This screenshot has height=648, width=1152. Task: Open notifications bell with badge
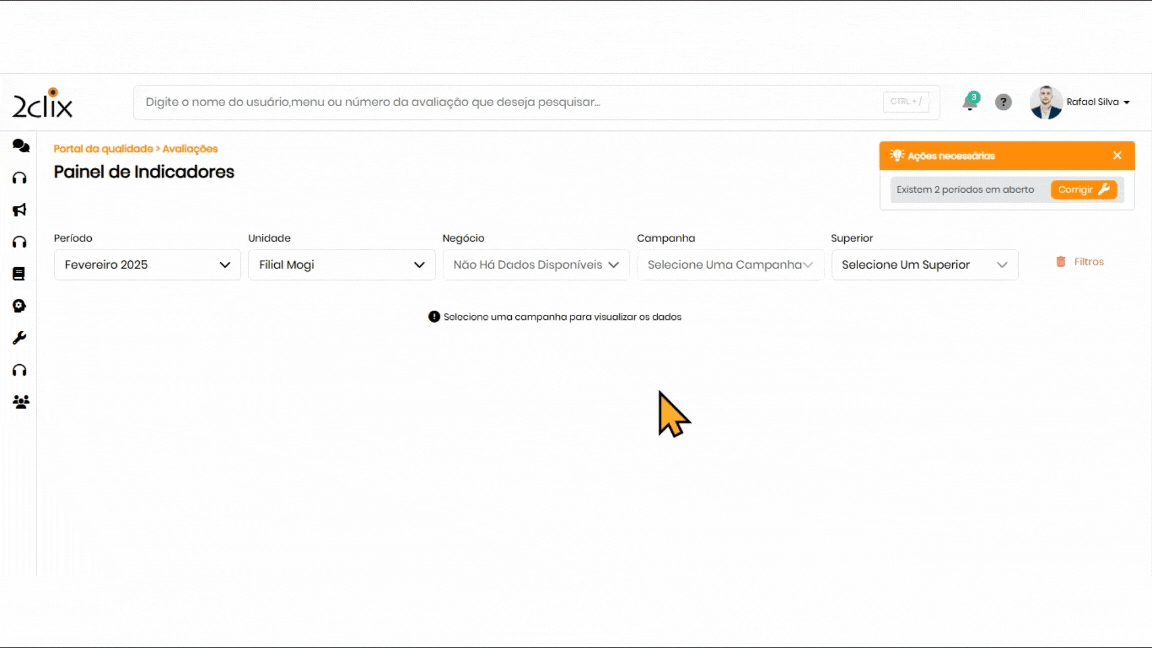(969, 102)
